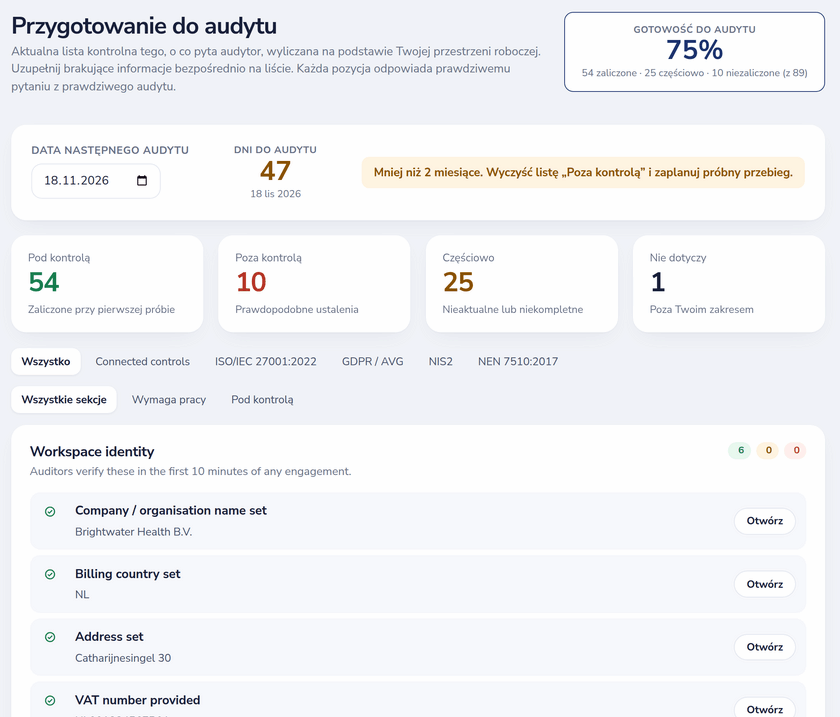Click green check icon beside Company name set
This screenshot has width=840, height=717.
click(50, 512)
